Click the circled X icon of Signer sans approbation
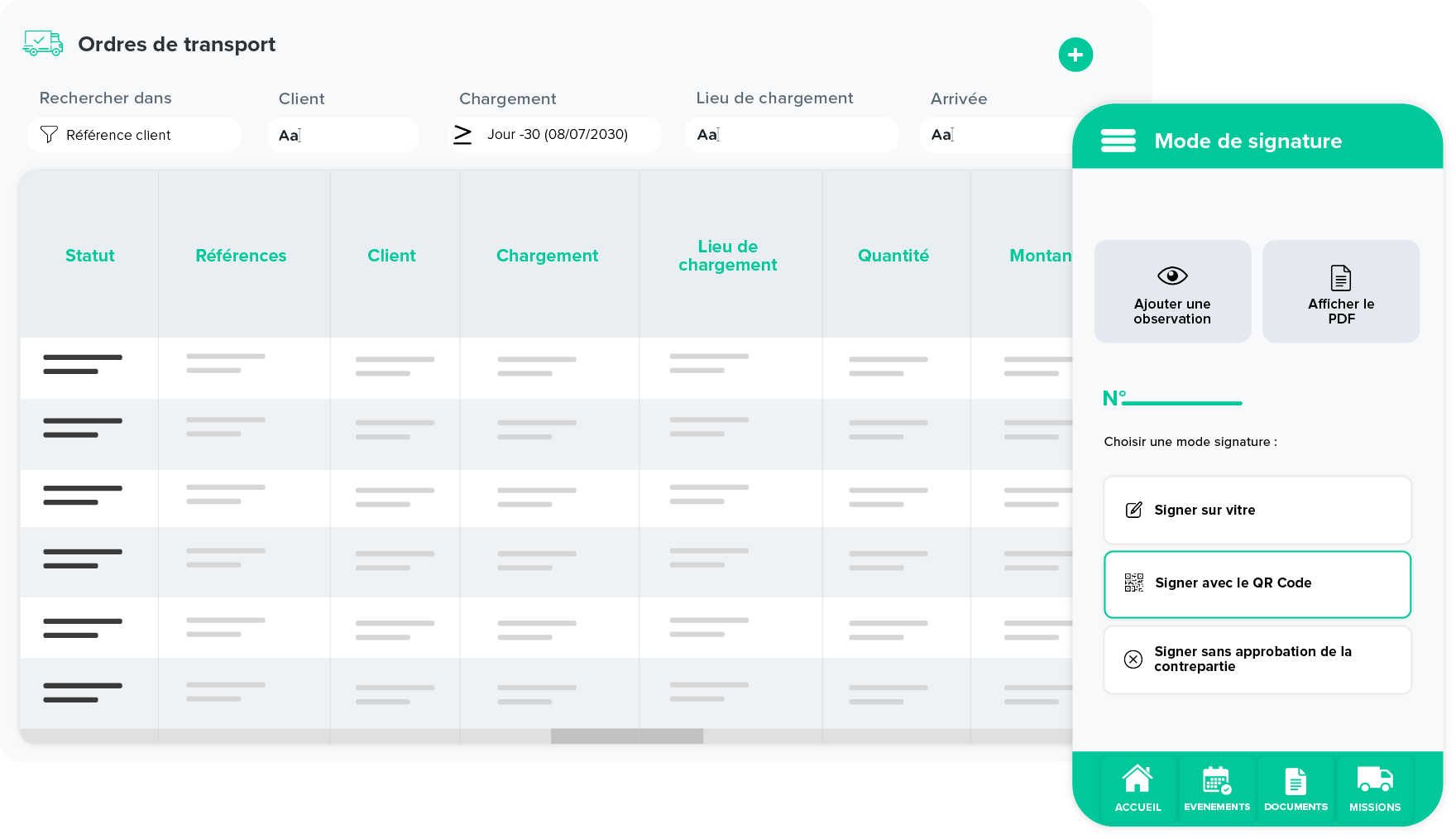 coord(1133,659)
